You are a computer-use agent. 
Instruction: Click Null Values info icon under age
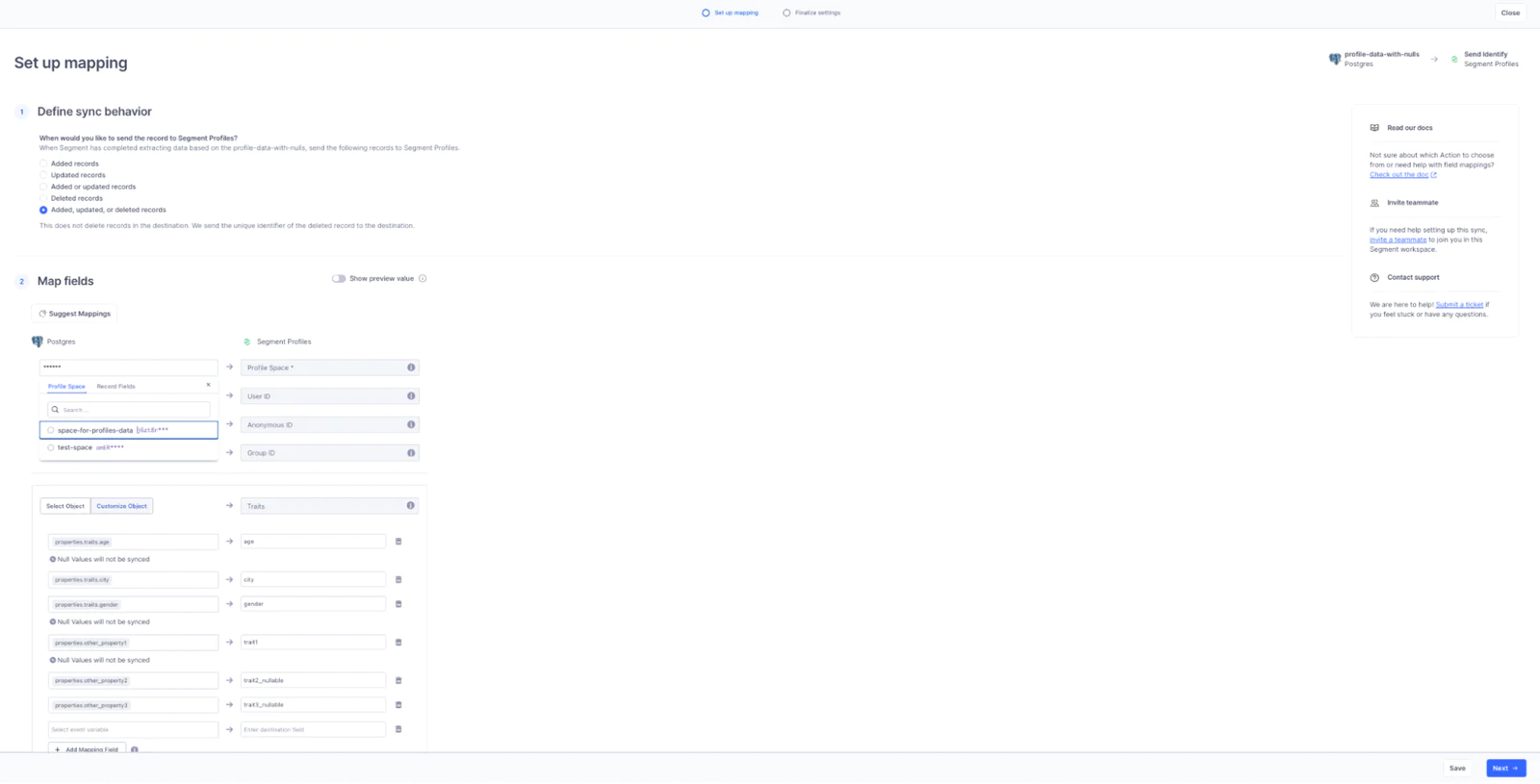click(x=53, y=559)
